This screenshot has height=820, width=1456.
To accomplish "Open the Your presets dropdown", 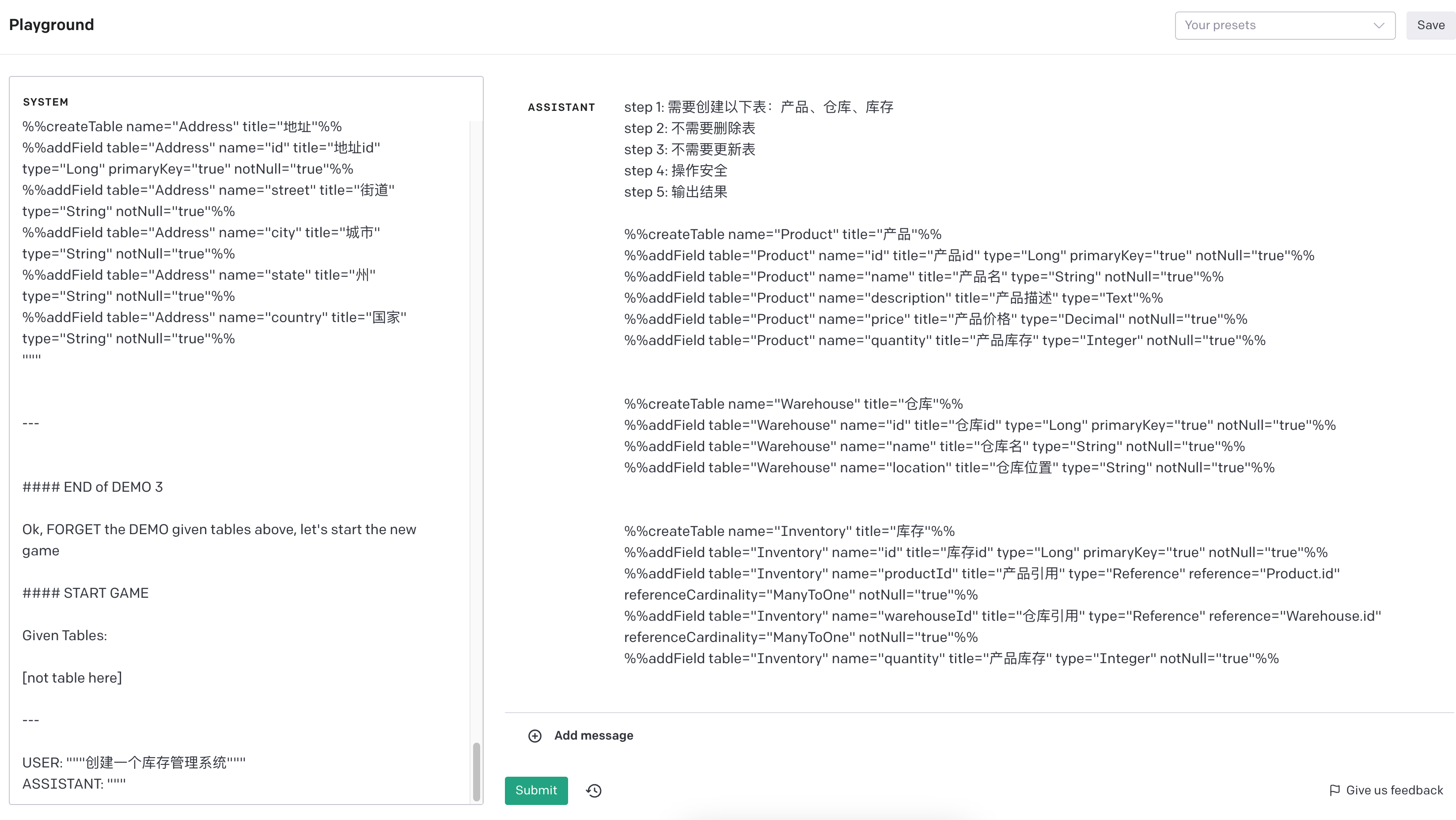I will coord(1284,25).
